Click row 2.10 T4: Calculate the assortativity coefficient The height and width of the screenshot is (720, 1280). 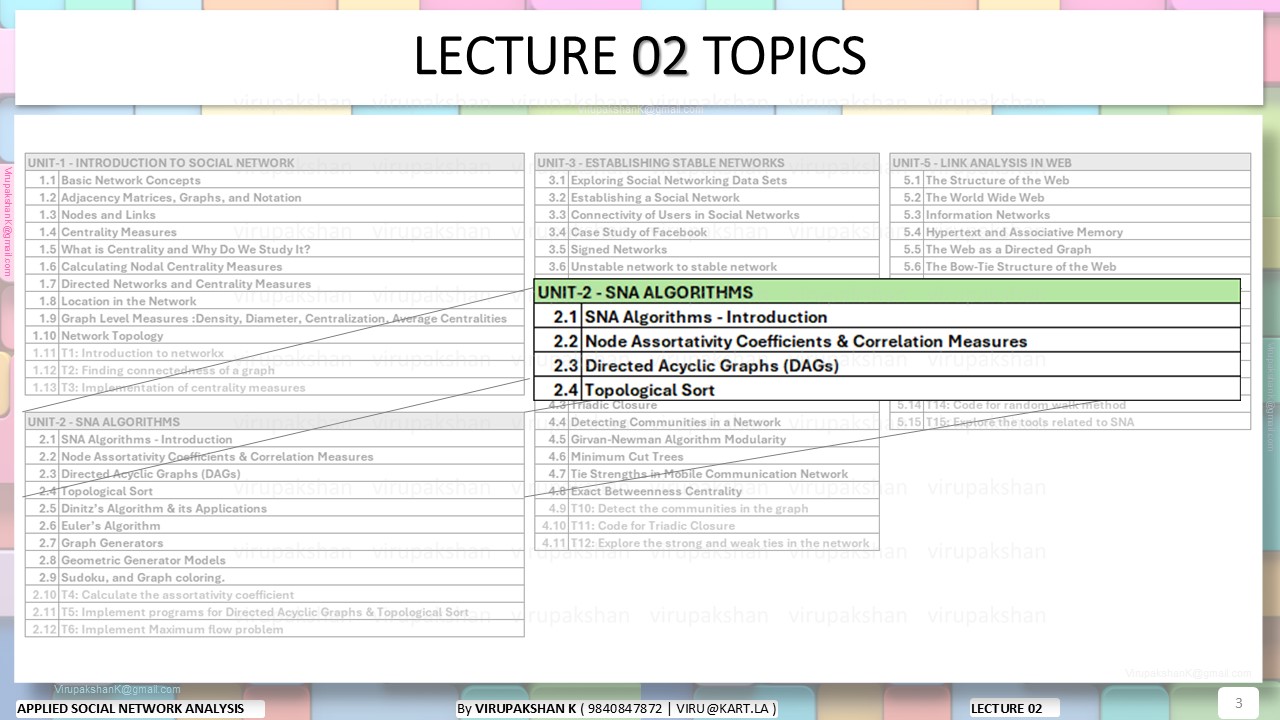[274, 595]
